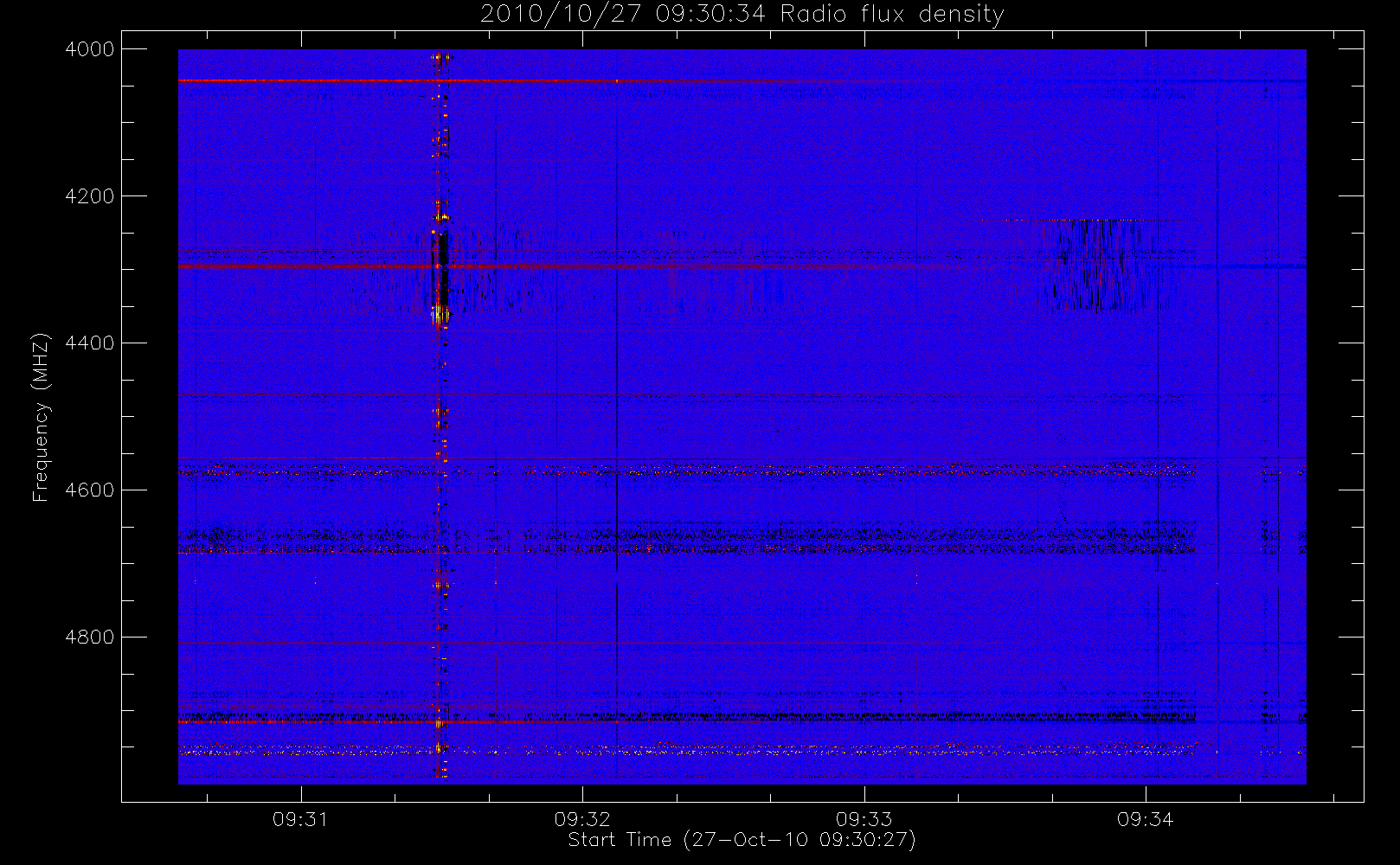Screen dimensions: 1400x865
Task: Click the 'Frequency (MHZ)' axis label
Action: pyautogui.click(x=41, y=417)
